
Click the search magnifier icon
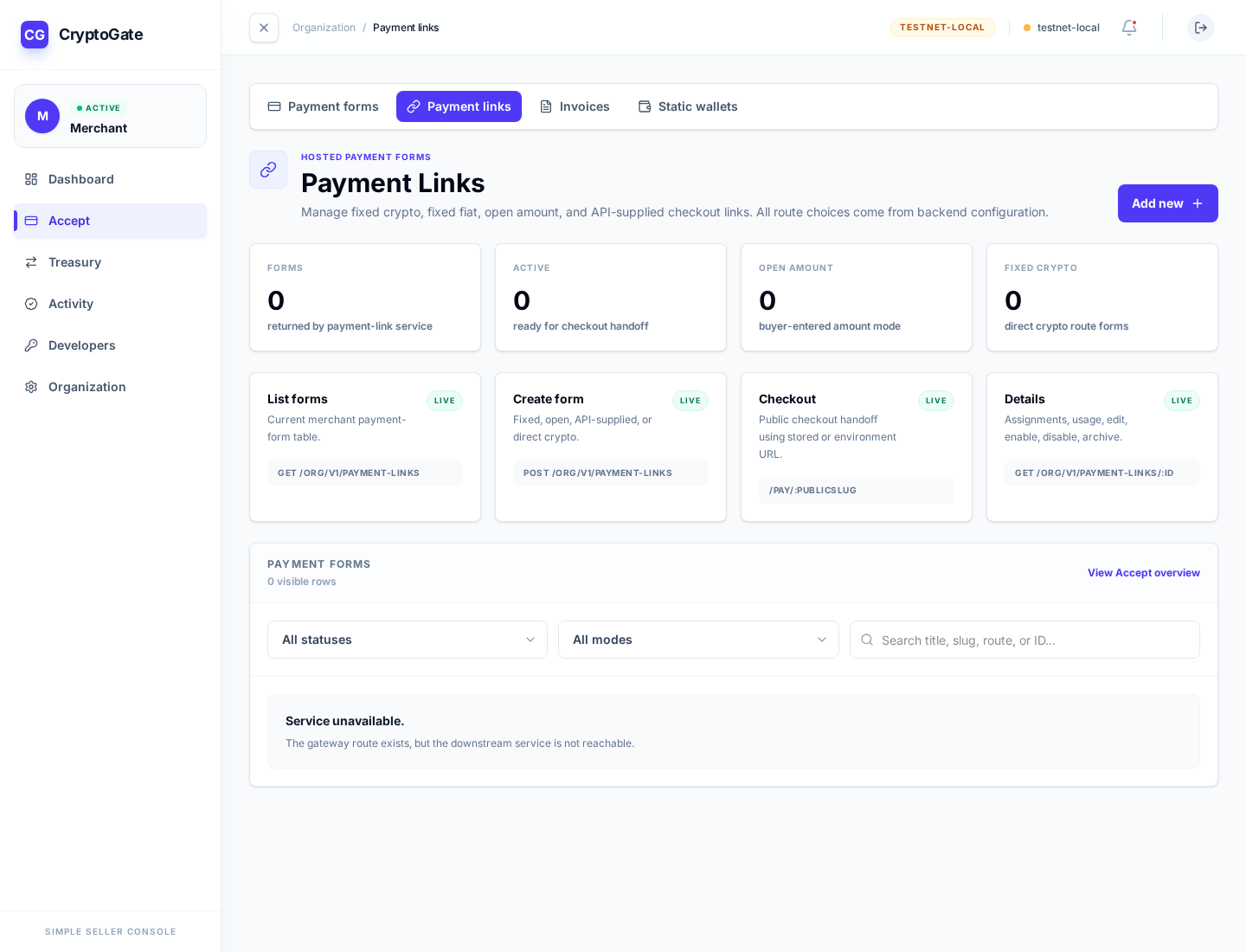867,640
